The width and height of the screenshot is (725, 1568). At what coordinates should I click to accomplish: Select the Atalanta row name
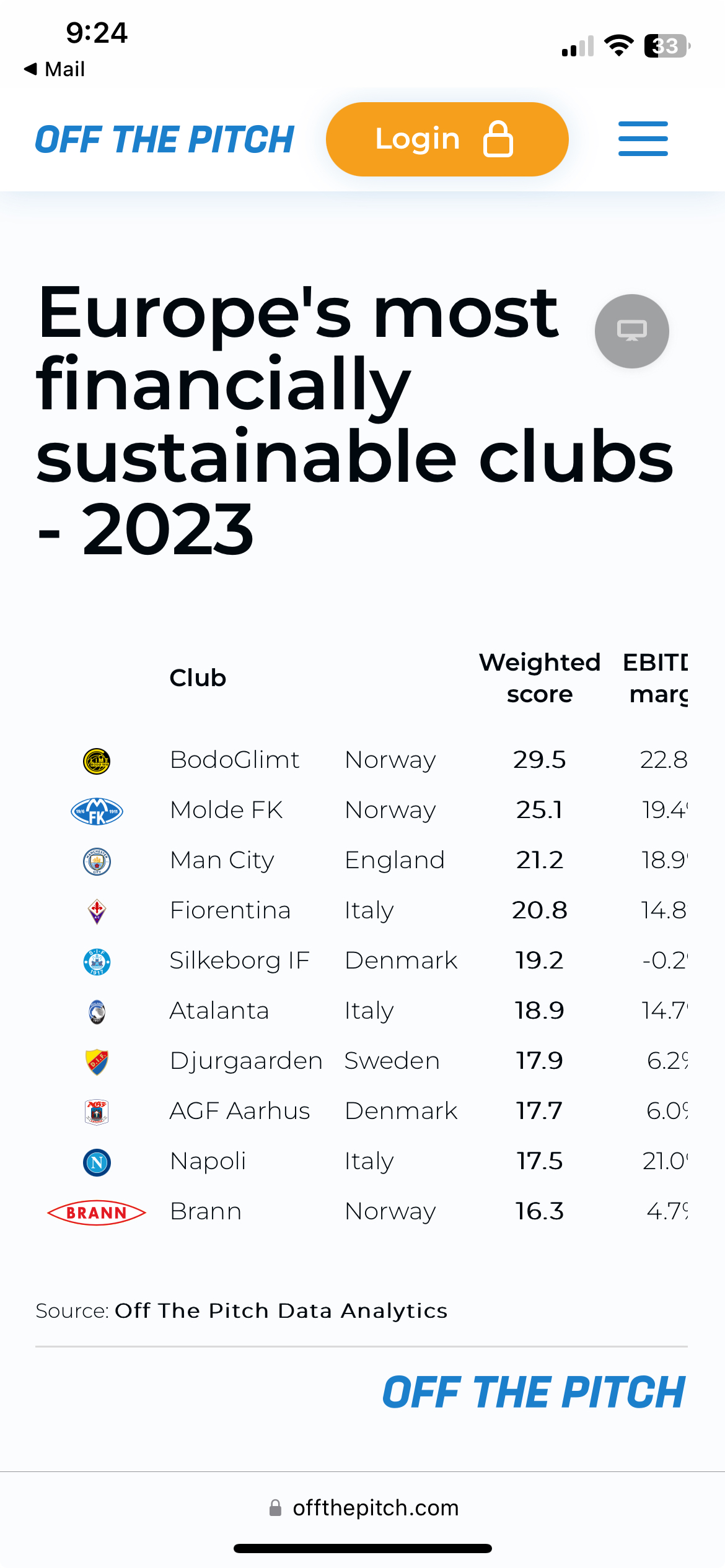pos(219,1011)
